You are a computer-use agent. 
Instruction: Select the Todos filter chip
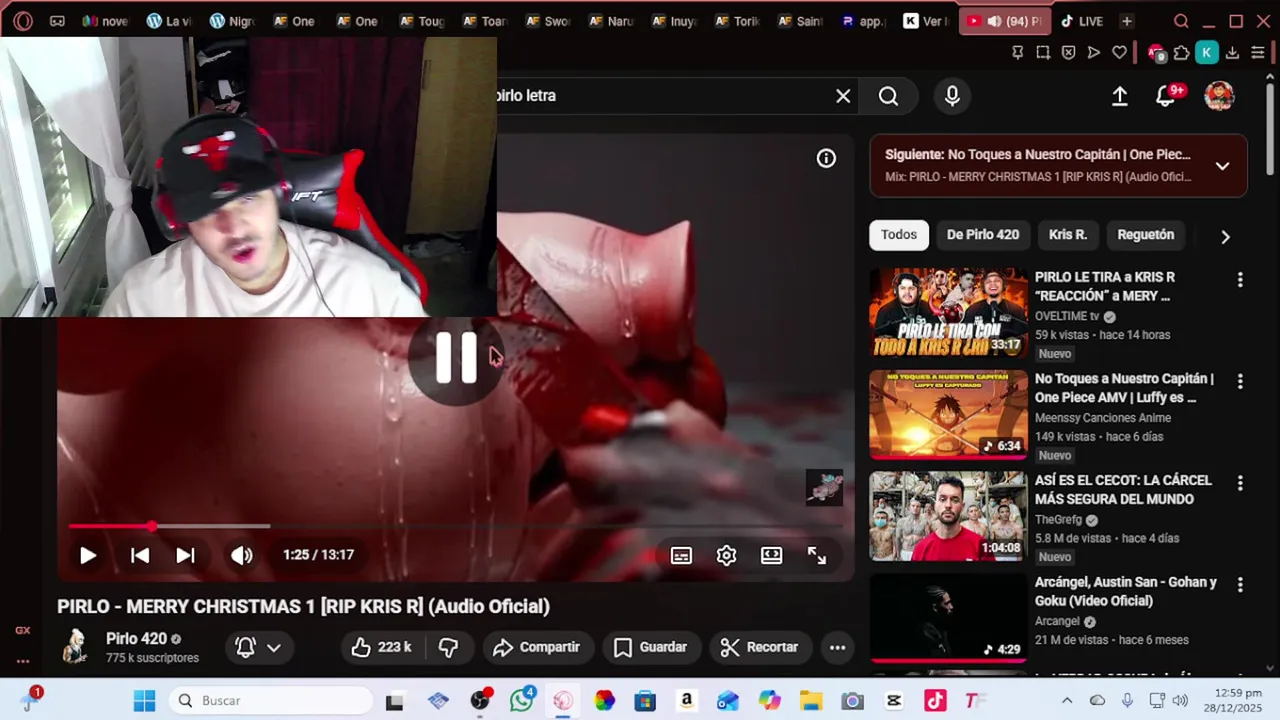click(898, 235)
